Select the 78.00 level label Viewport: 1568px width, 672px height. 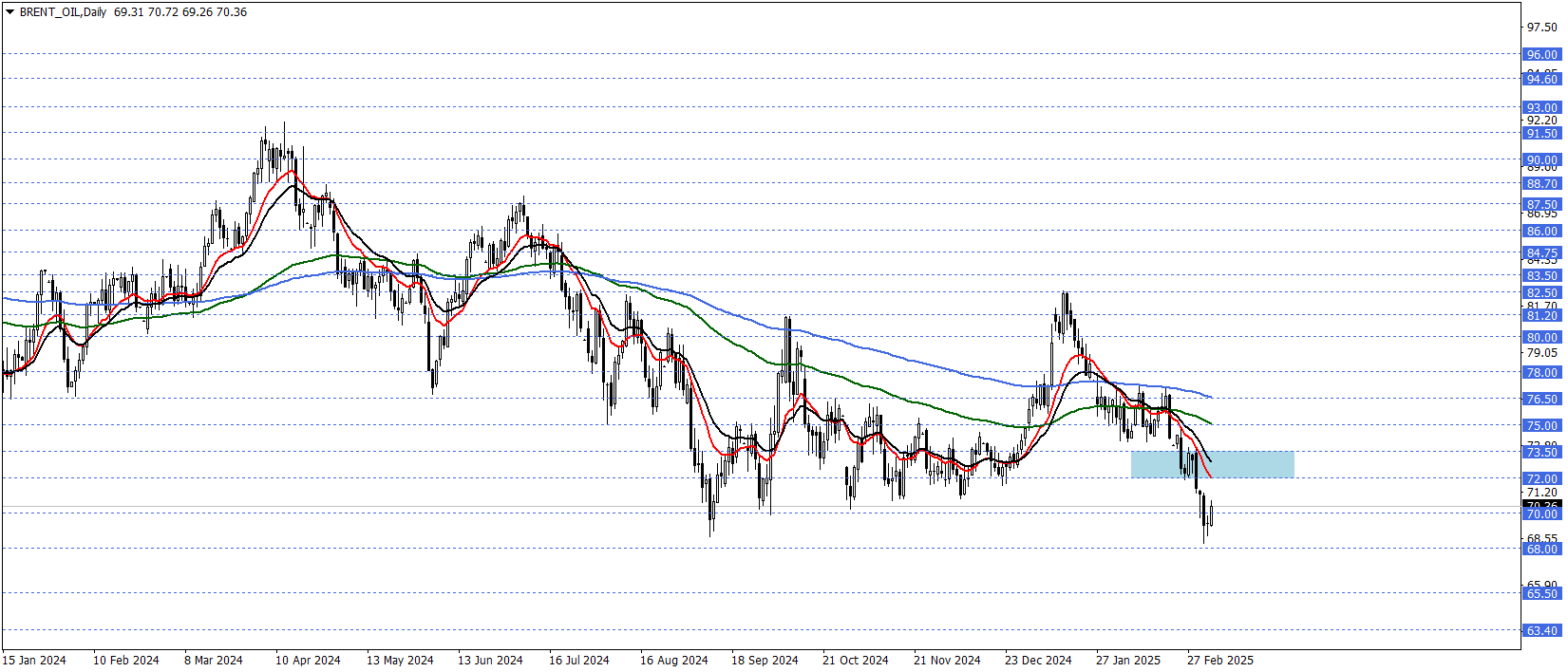point(1541,373)
